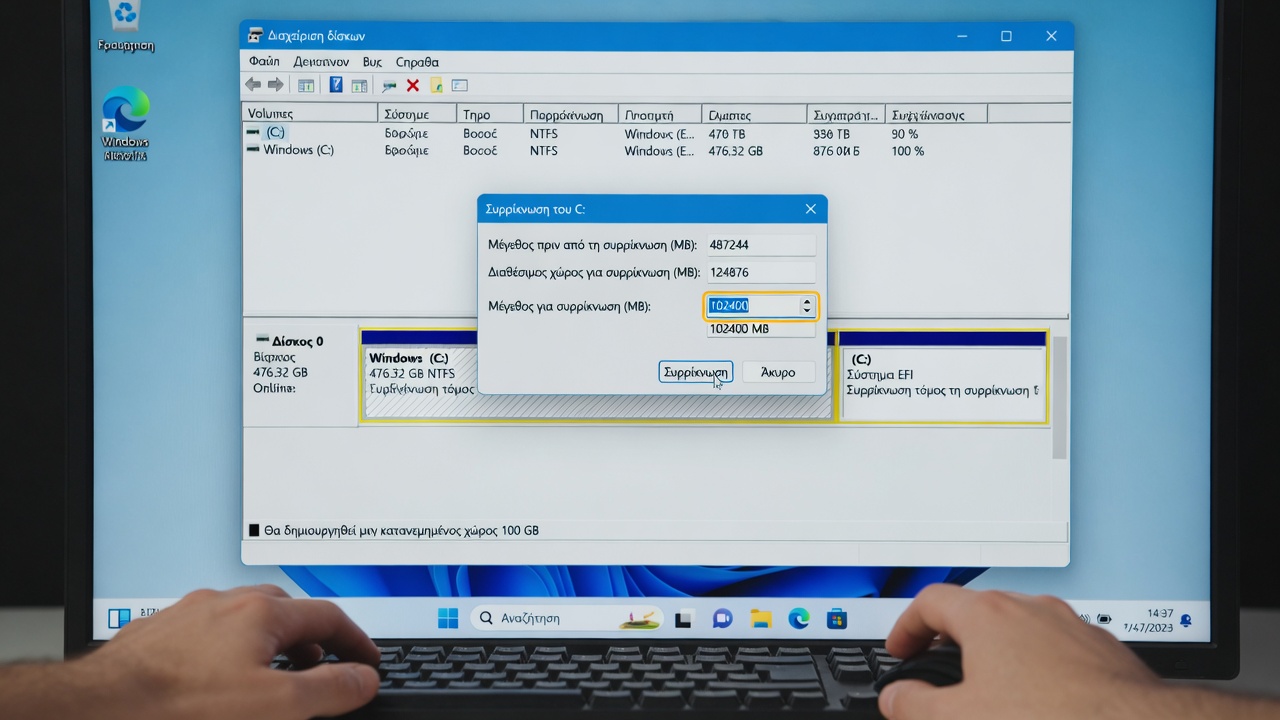Screen dimensions: 1280x720
Task: Select the Windows (C:) partition in the disk map
Action: point(597,374)
